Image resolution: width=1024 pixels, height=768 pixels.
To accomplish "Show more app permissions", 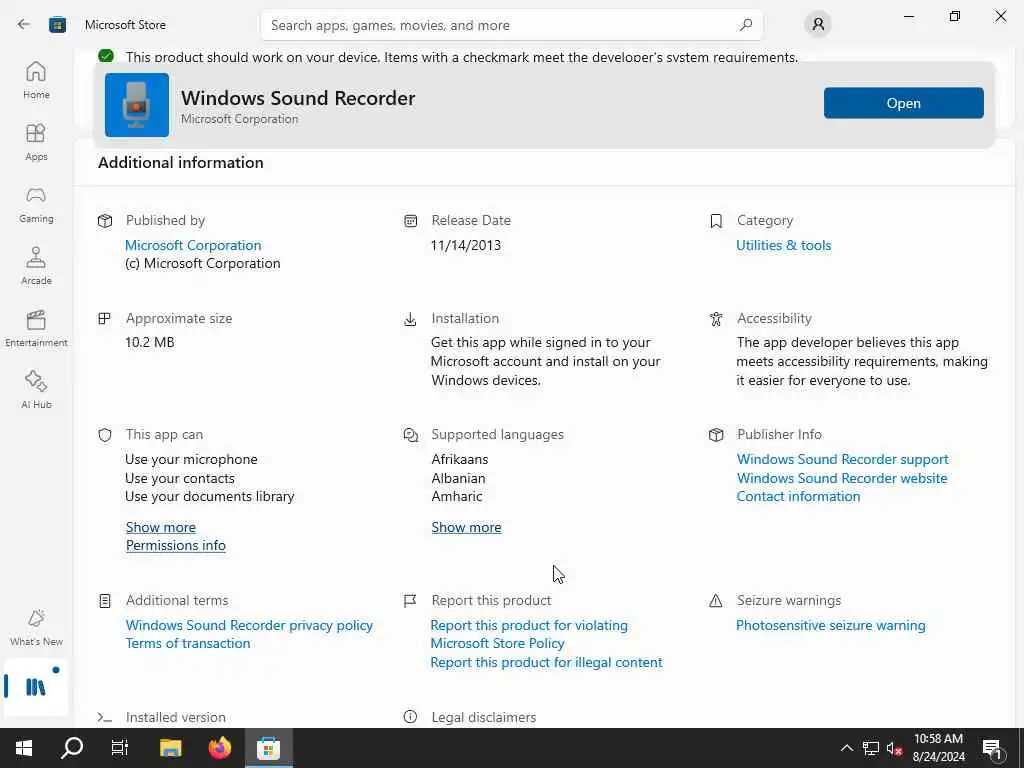I will tap(161, 527).
